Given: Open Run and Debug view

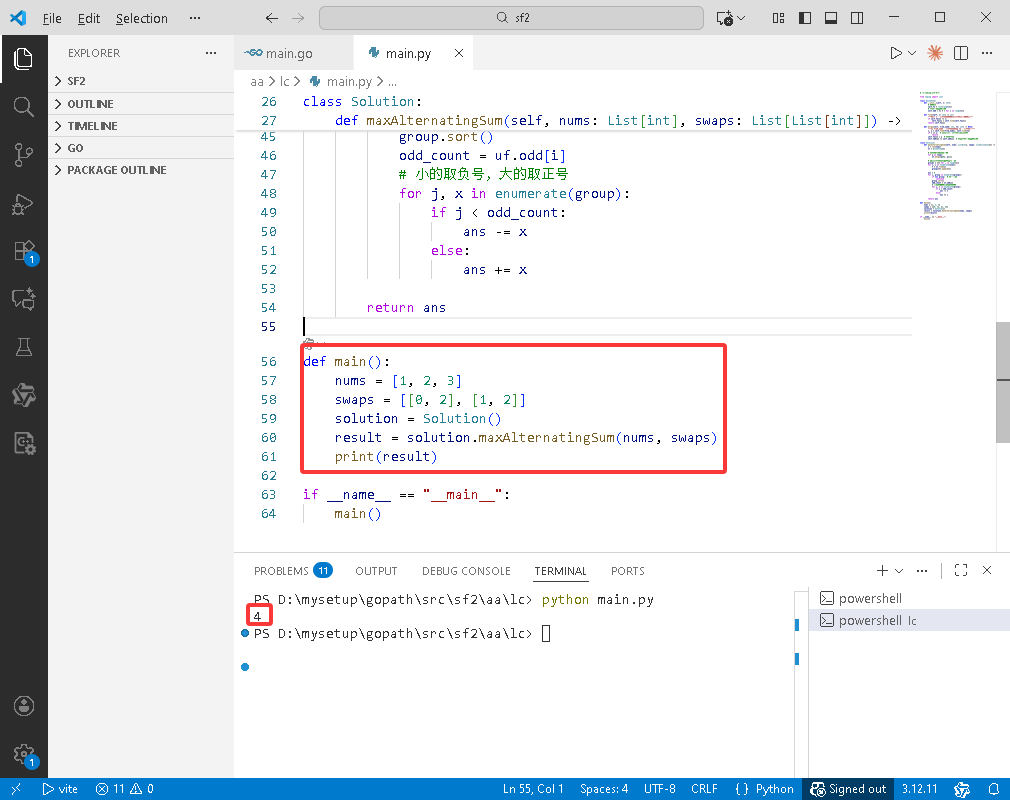Looking at the screenshot, I should tap(23, 204).
